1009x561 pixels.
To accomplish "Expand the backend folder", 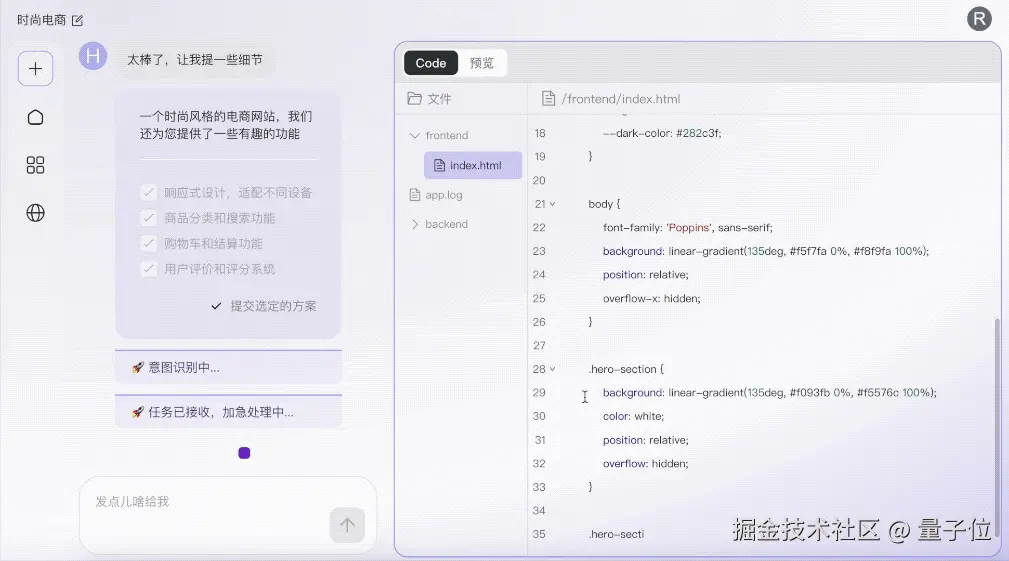I will coord(415,224).
